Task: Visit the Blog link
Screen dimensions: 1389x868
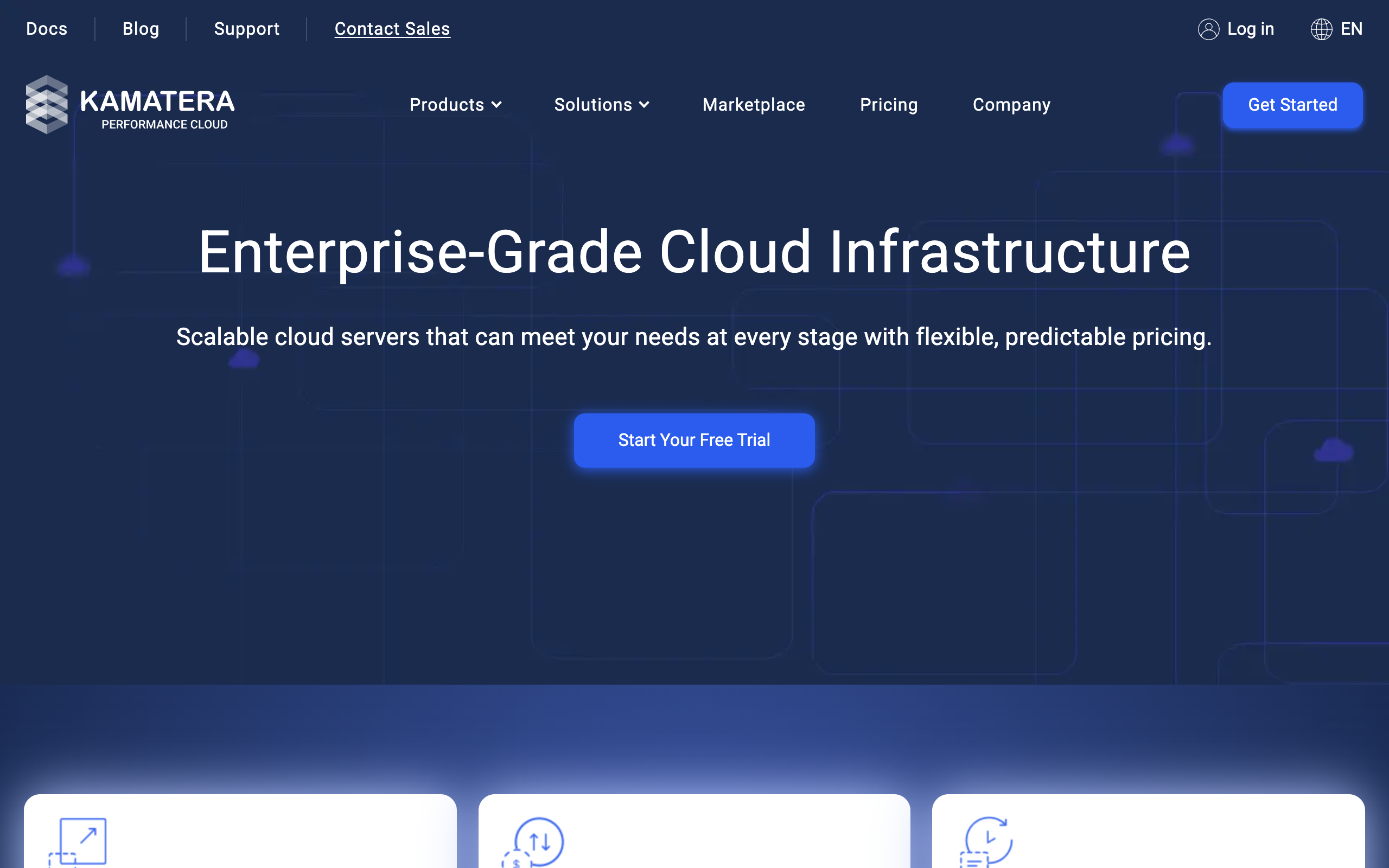Action: click(141, 29)
